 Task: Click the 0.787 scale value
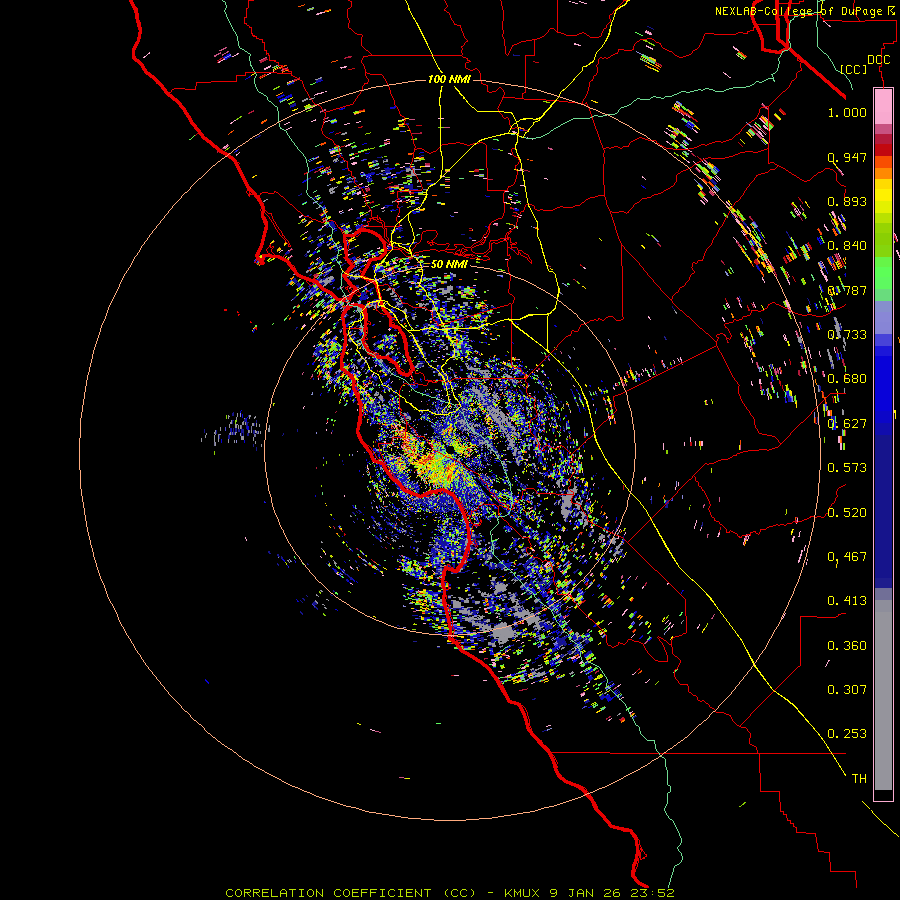pyautogui.click(x=847, y=290)
